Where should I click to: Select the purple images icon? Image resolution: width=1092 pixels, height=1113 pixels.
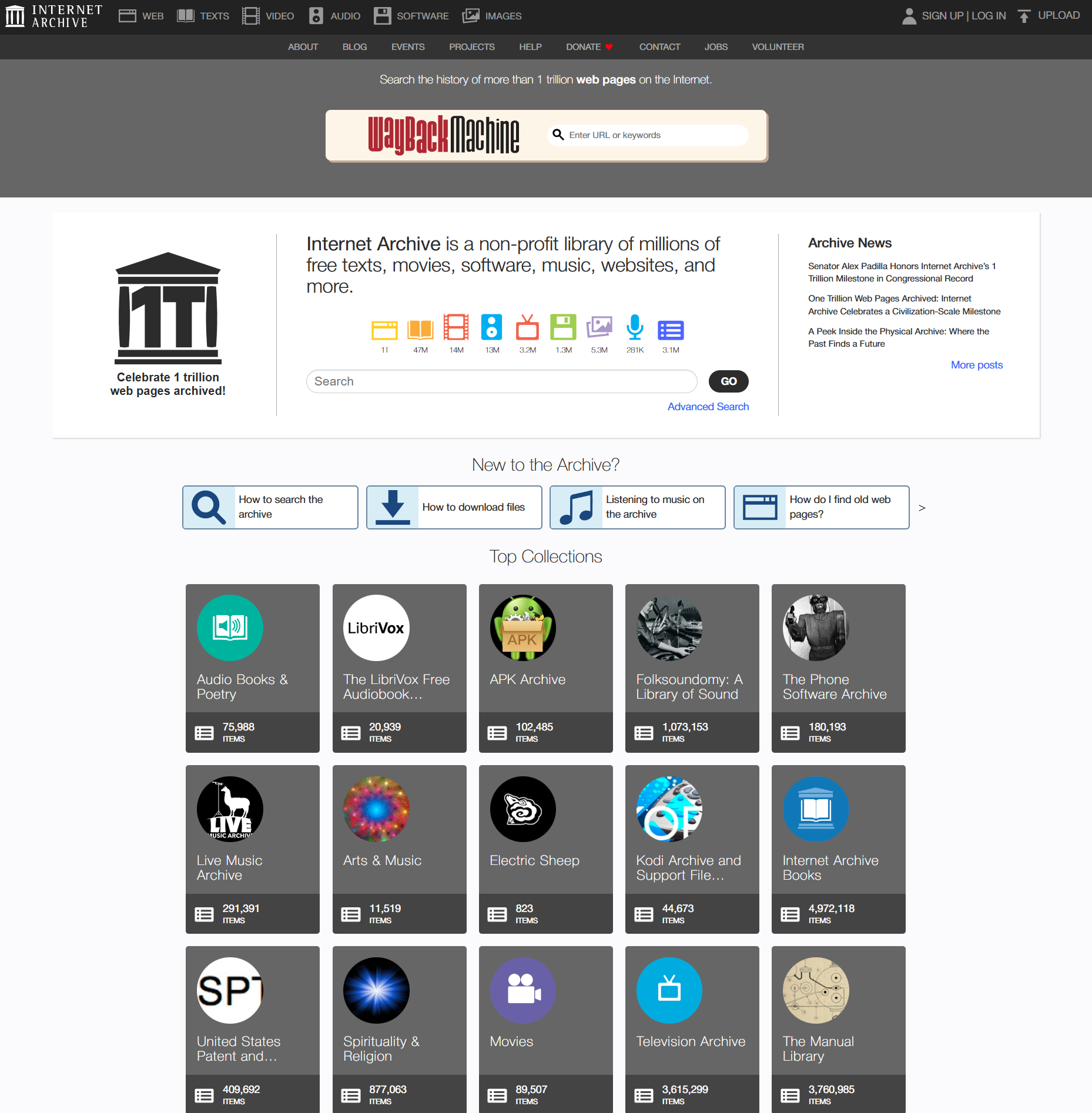point(599,327)
